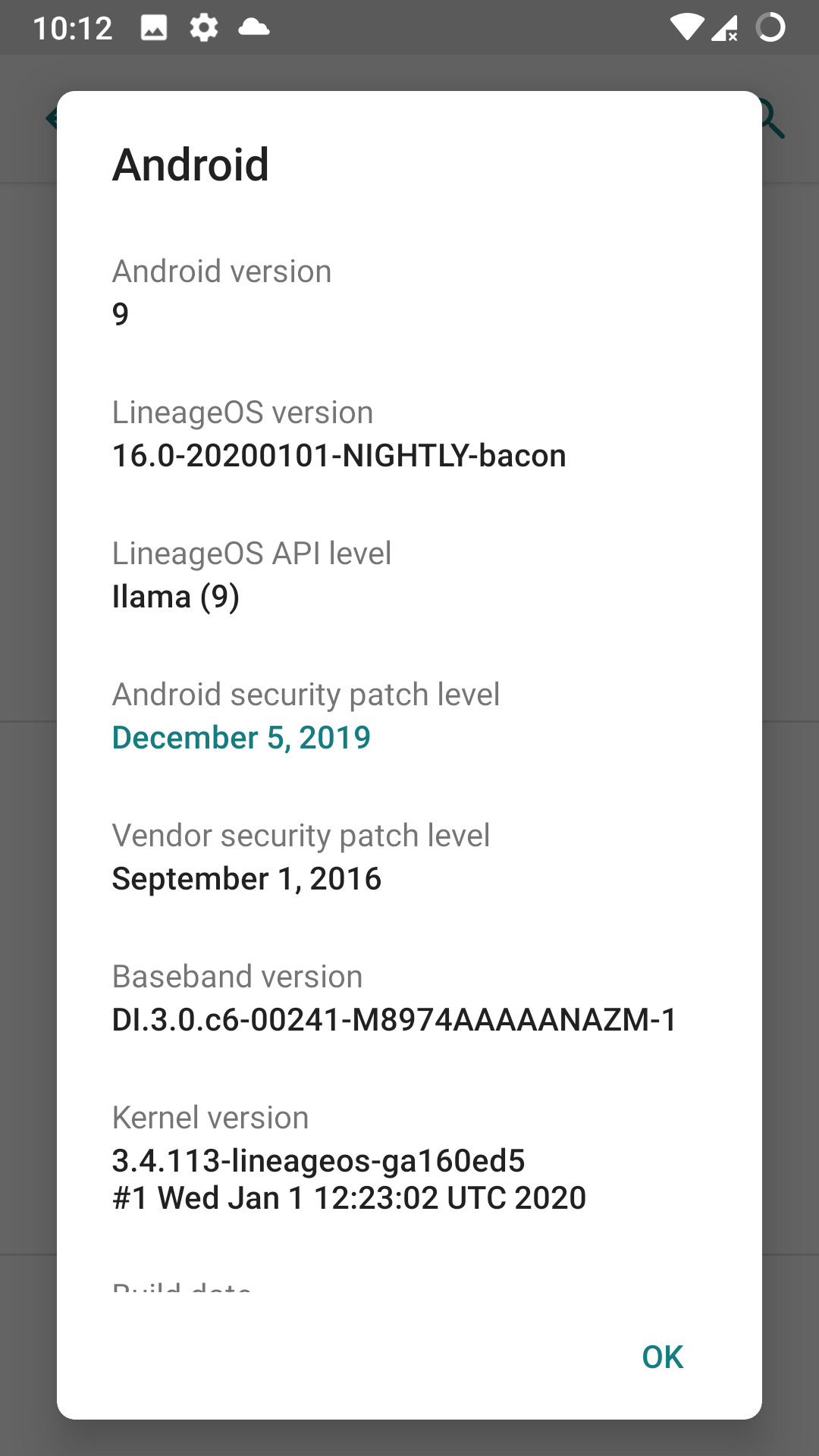The height and width of the screenshot is (1456, 819).
Task: Tap the cellular signal icon
Action: (725, 28)
